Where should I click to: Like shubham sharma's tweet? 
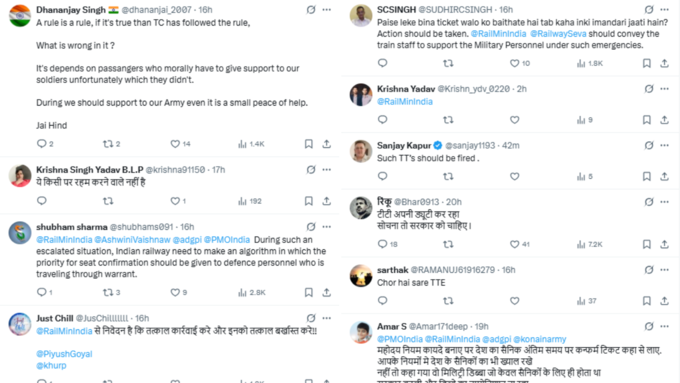(175, 293)
